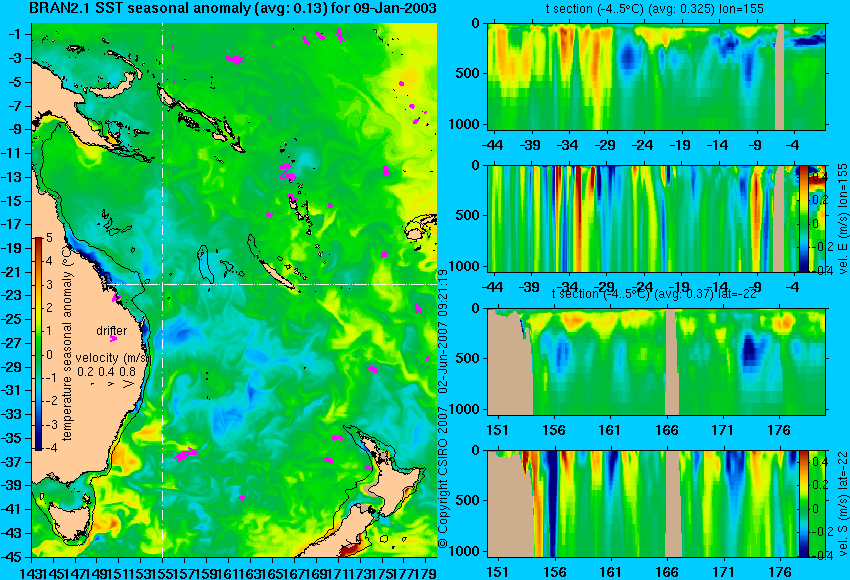Click the 176 tick under the vel. S section

[x=780, y=572]
